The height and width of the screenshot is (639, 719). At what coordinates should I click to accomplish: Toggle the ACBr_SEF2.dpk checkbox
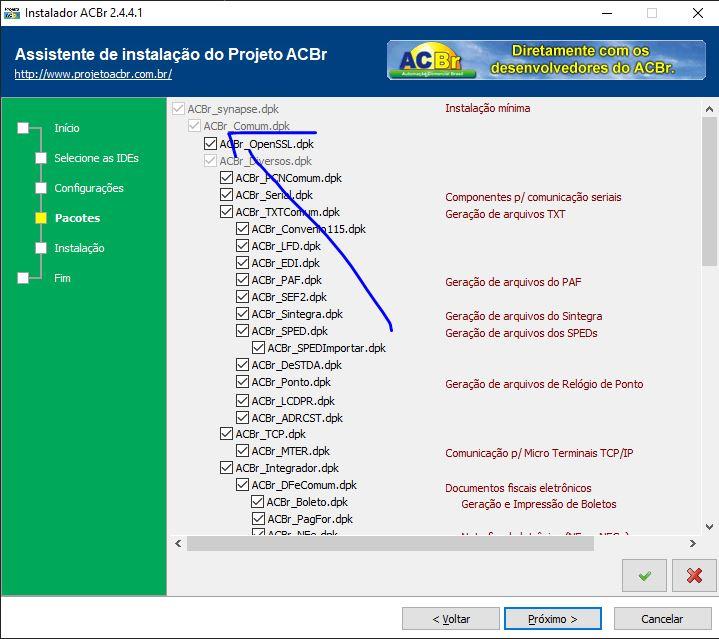tap(243, 296)
